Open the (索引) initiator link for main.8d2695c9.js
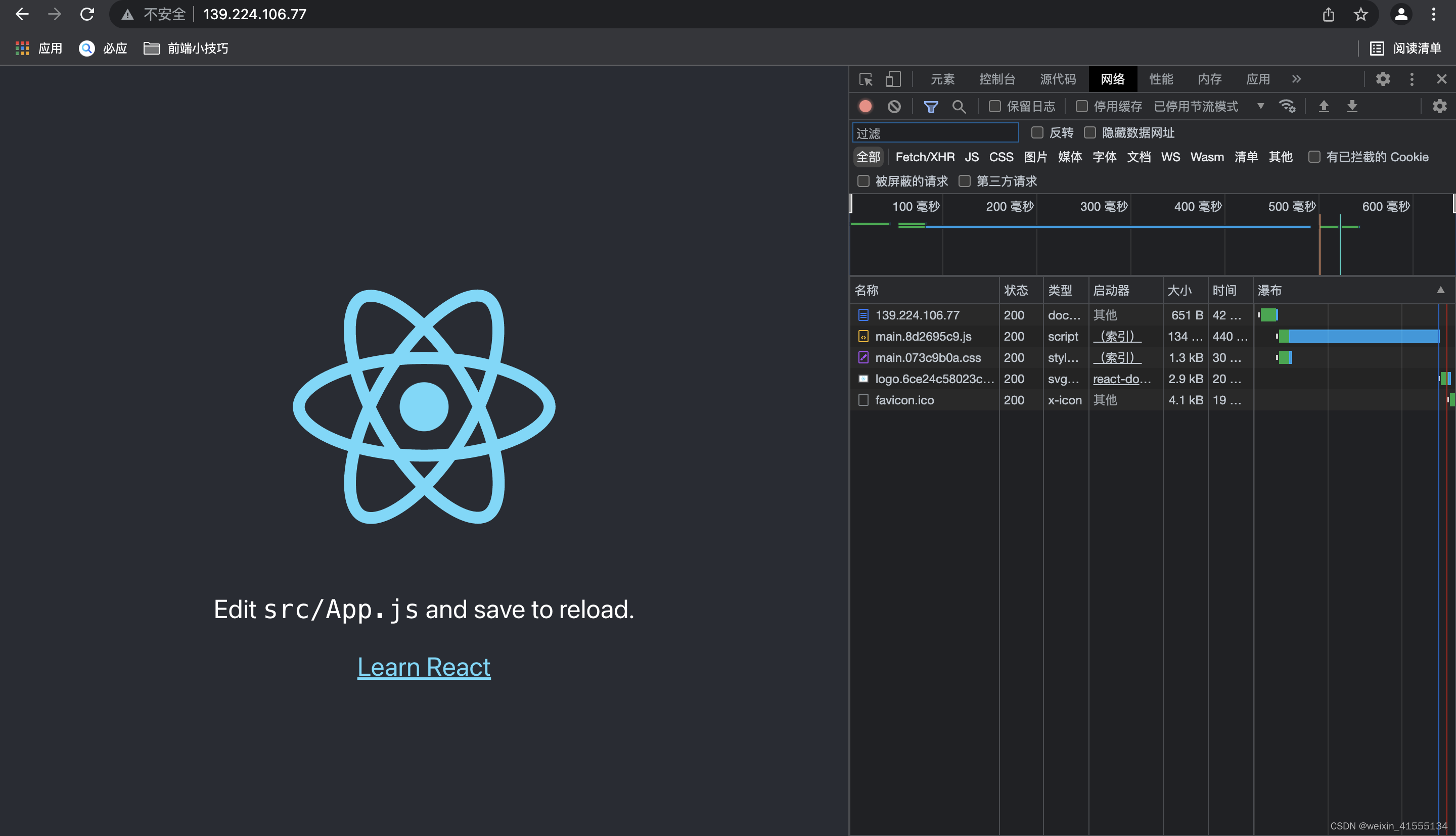Viewport: 1456px width, 836px height. (1117, 336)
